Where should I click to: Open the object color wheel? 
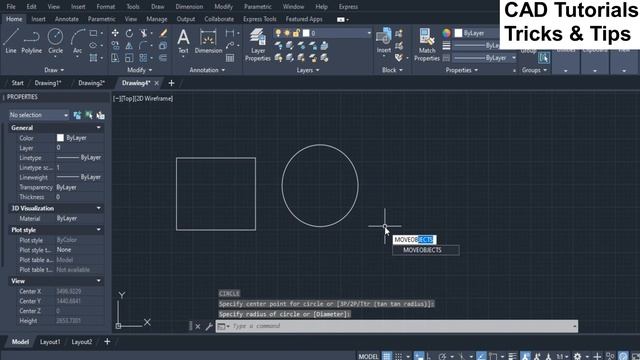pos(446,33)
